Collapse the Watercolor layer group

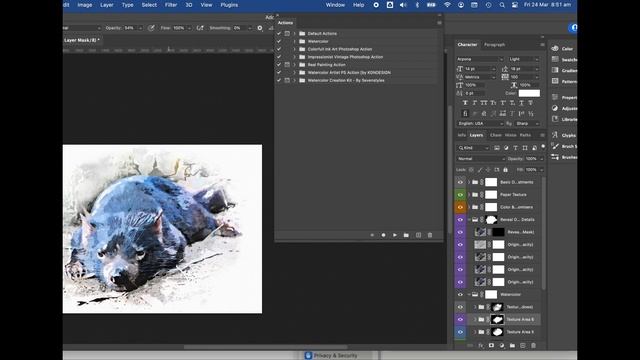(x=469, y=295)
